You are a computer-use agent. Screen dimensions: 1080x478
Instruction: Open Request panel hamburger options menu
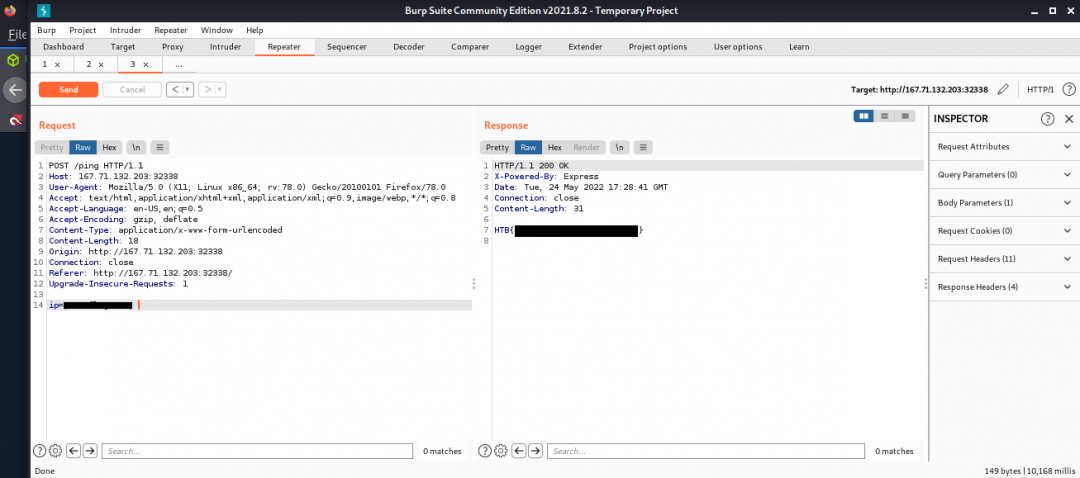[x=160, y=147]
